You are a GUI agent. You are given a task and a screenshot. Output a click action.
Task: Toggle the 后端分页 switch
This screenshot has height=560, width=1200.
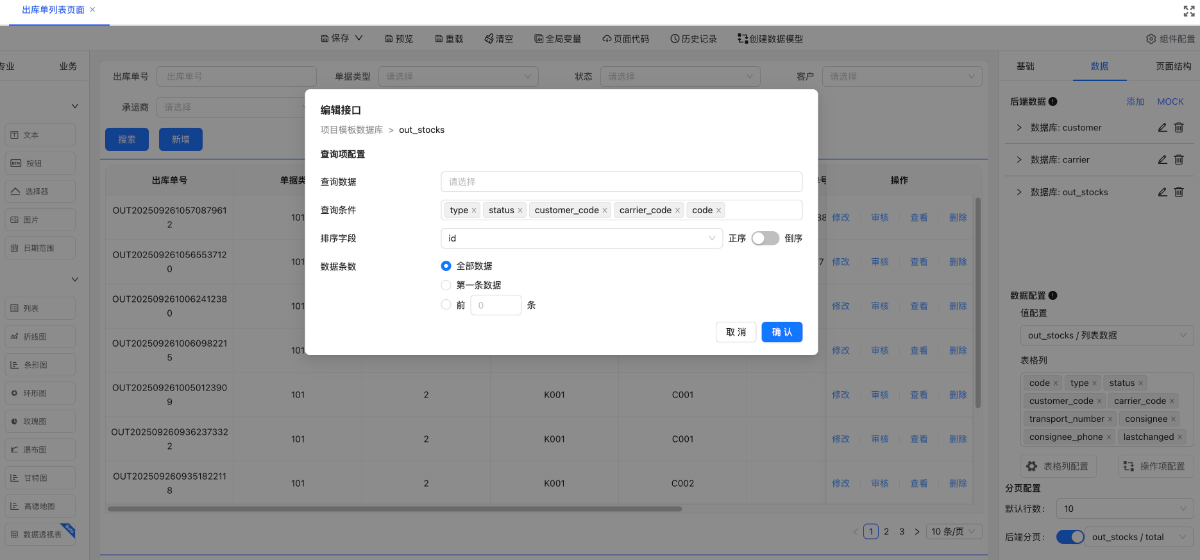click(x=1070, y=537)
